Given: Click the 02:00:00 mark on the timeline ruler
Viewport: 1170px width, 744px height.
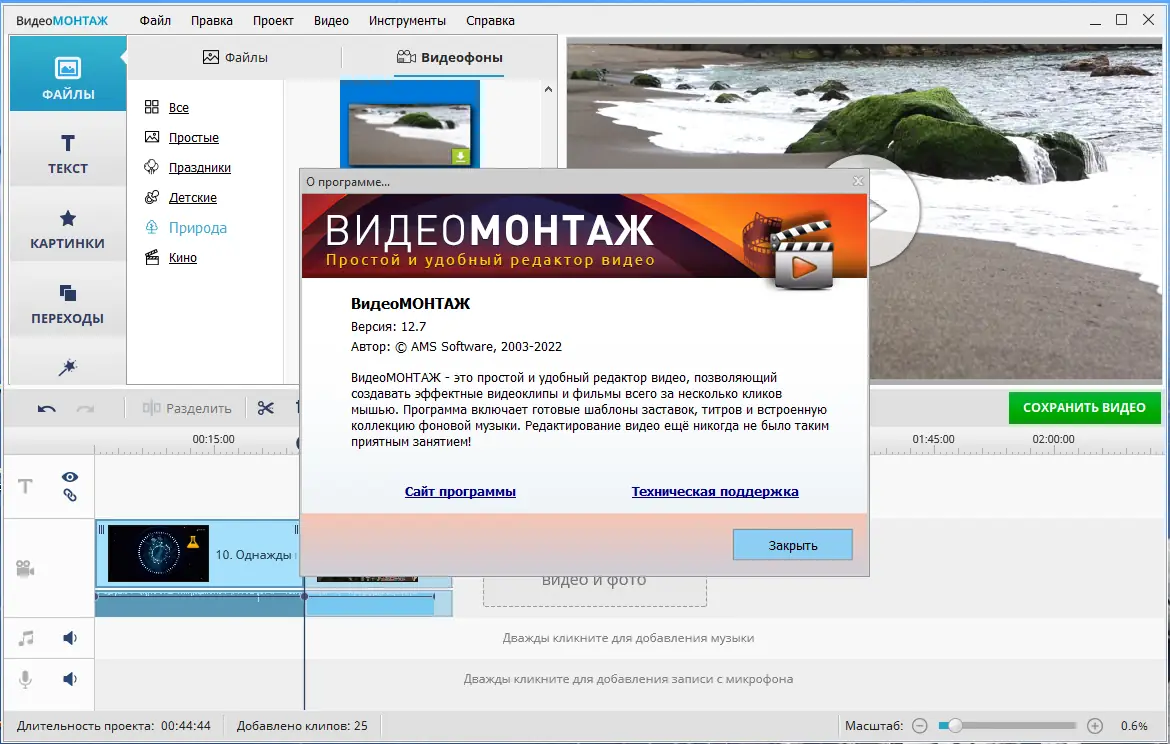Looking at the screenshot, I should (x=1054, y=439).
